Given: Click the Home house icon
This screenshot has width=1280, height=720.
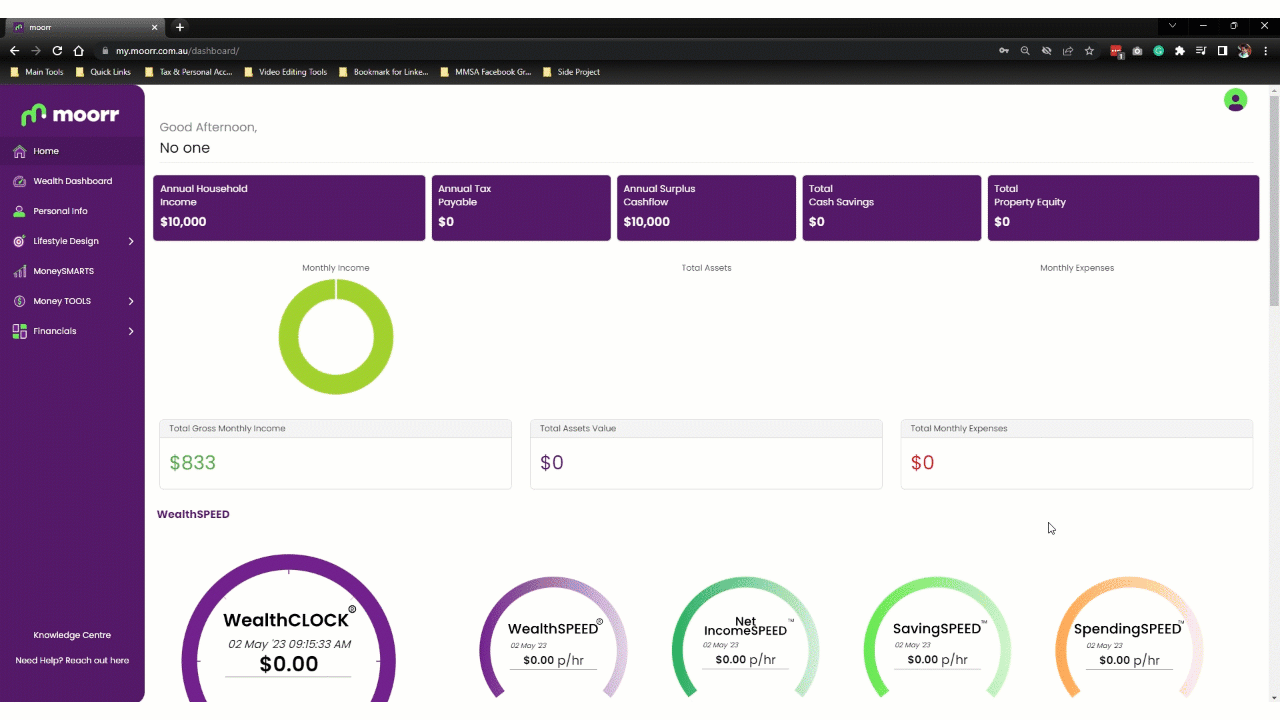Looking at the screenshot, I should click(x=19, y=151).
